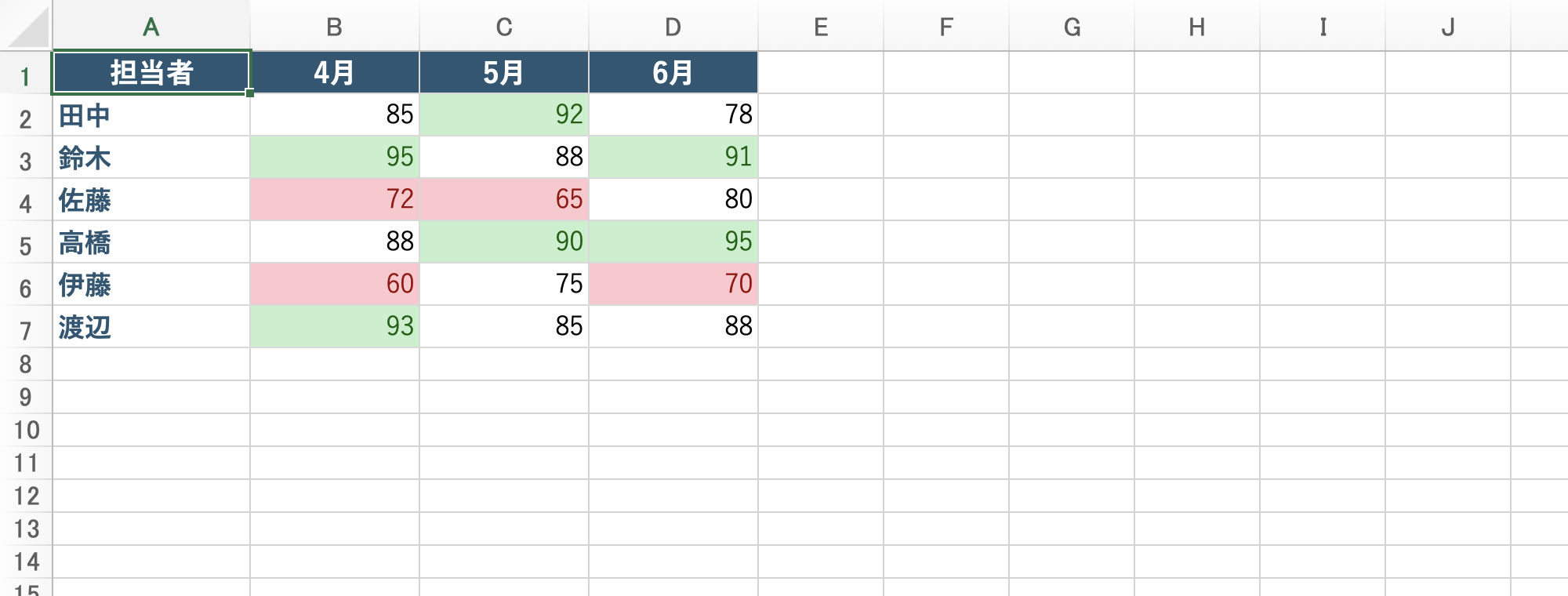The width and height of the screenshot is (1568, 596).
Task: Select the 6月 header cell
Action: pyautogui.click(x=673, y=73)
